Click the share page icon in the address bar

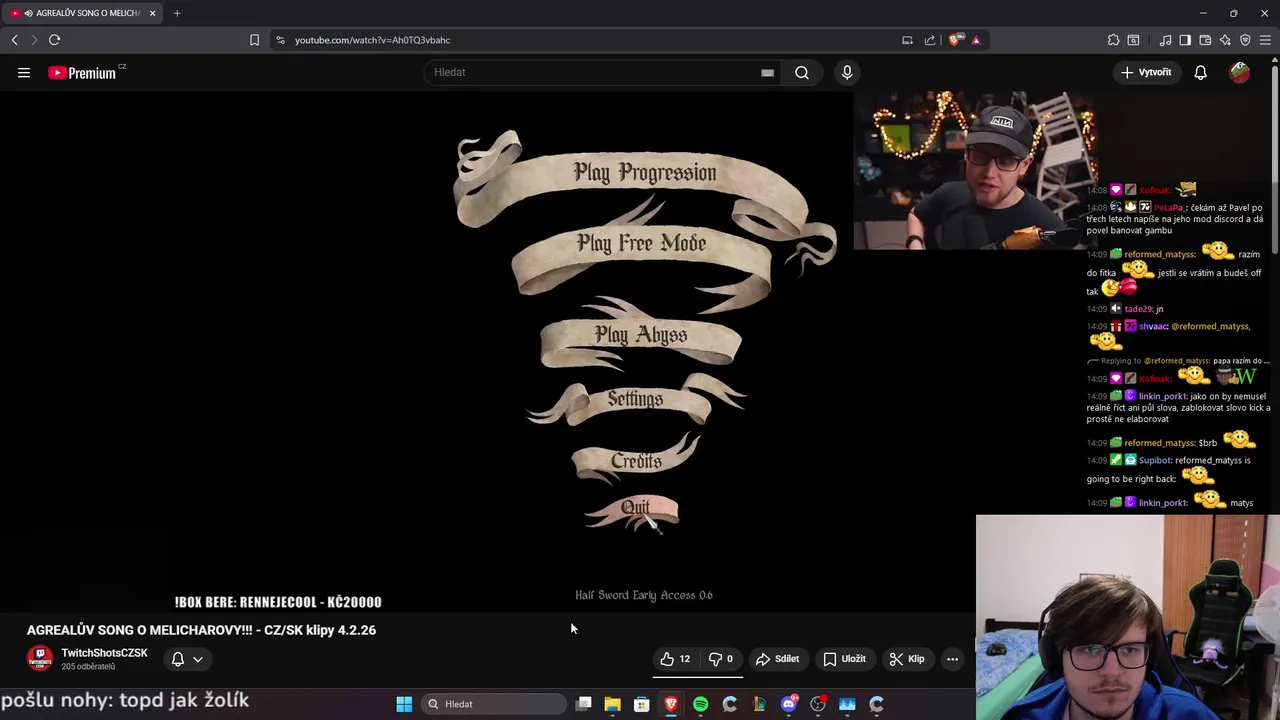(x=930, y=40)
